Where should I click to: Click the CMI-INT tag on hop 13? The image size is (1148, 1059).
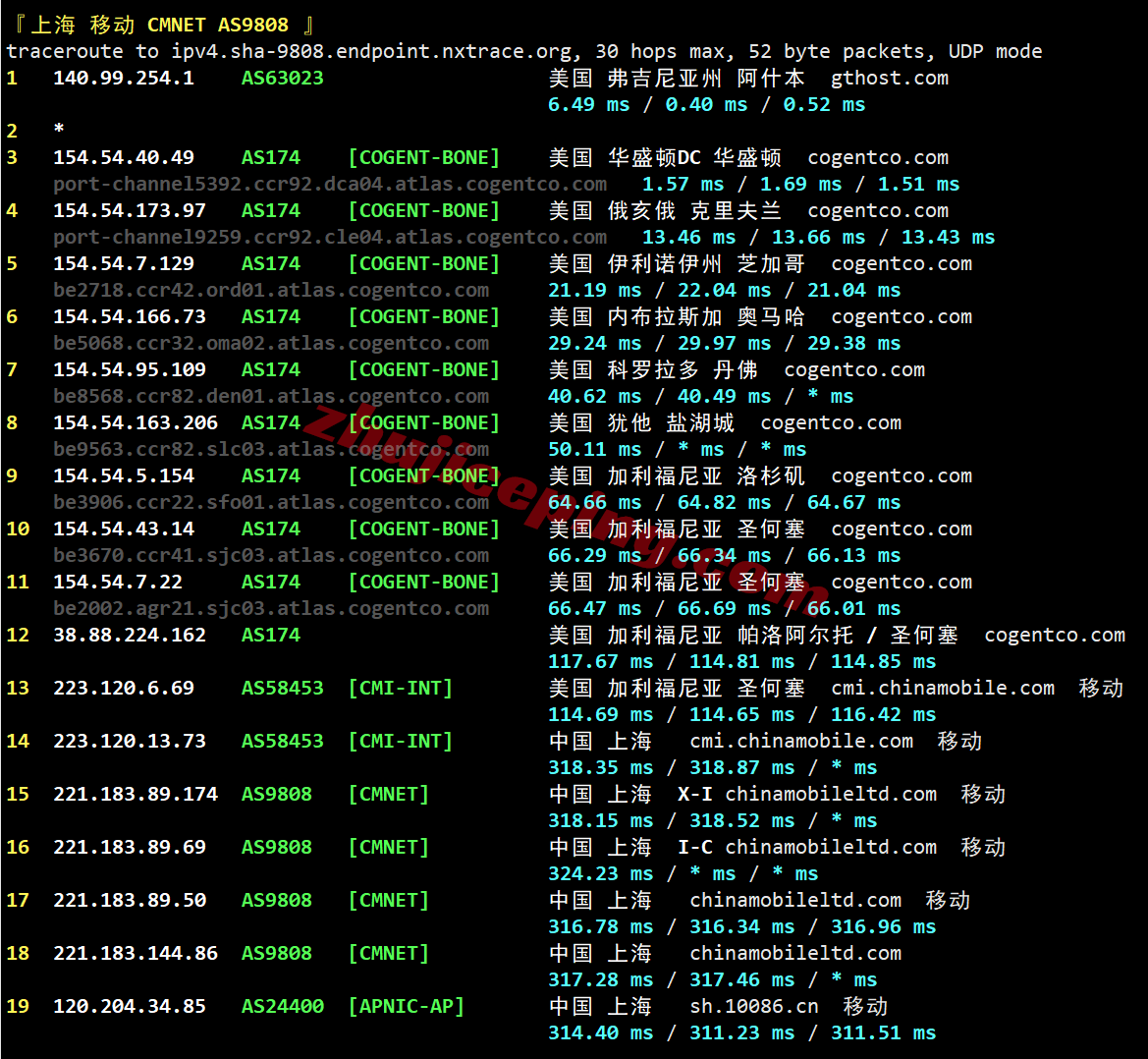coord(401,688)
